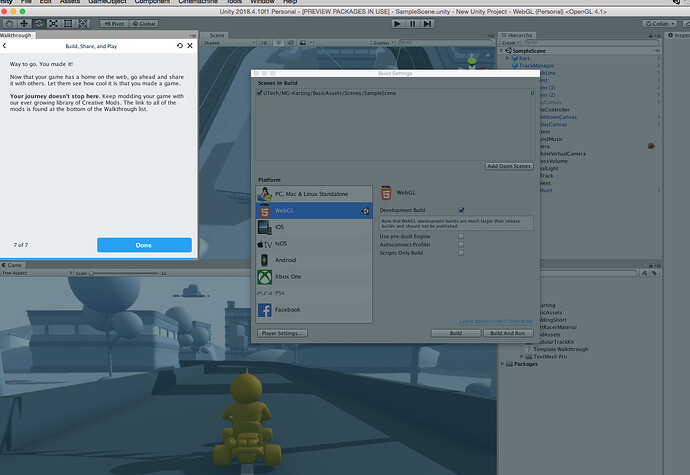This screenshot has height=475, width=690.
Task: Open the Gizmos dropdown
Action: click(x=383, y=43)
